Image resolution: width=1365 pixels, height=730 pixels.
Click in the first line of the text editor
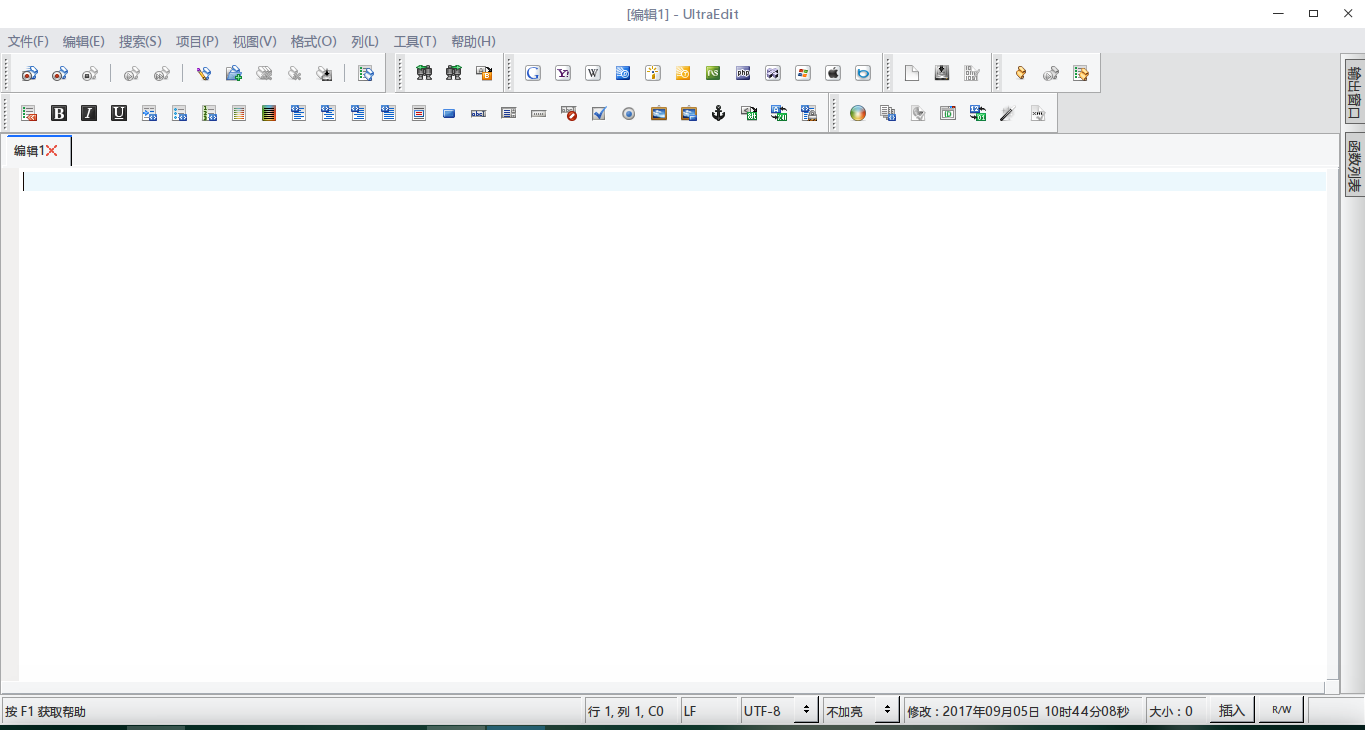pyautogui.click(x=674, y=181)
